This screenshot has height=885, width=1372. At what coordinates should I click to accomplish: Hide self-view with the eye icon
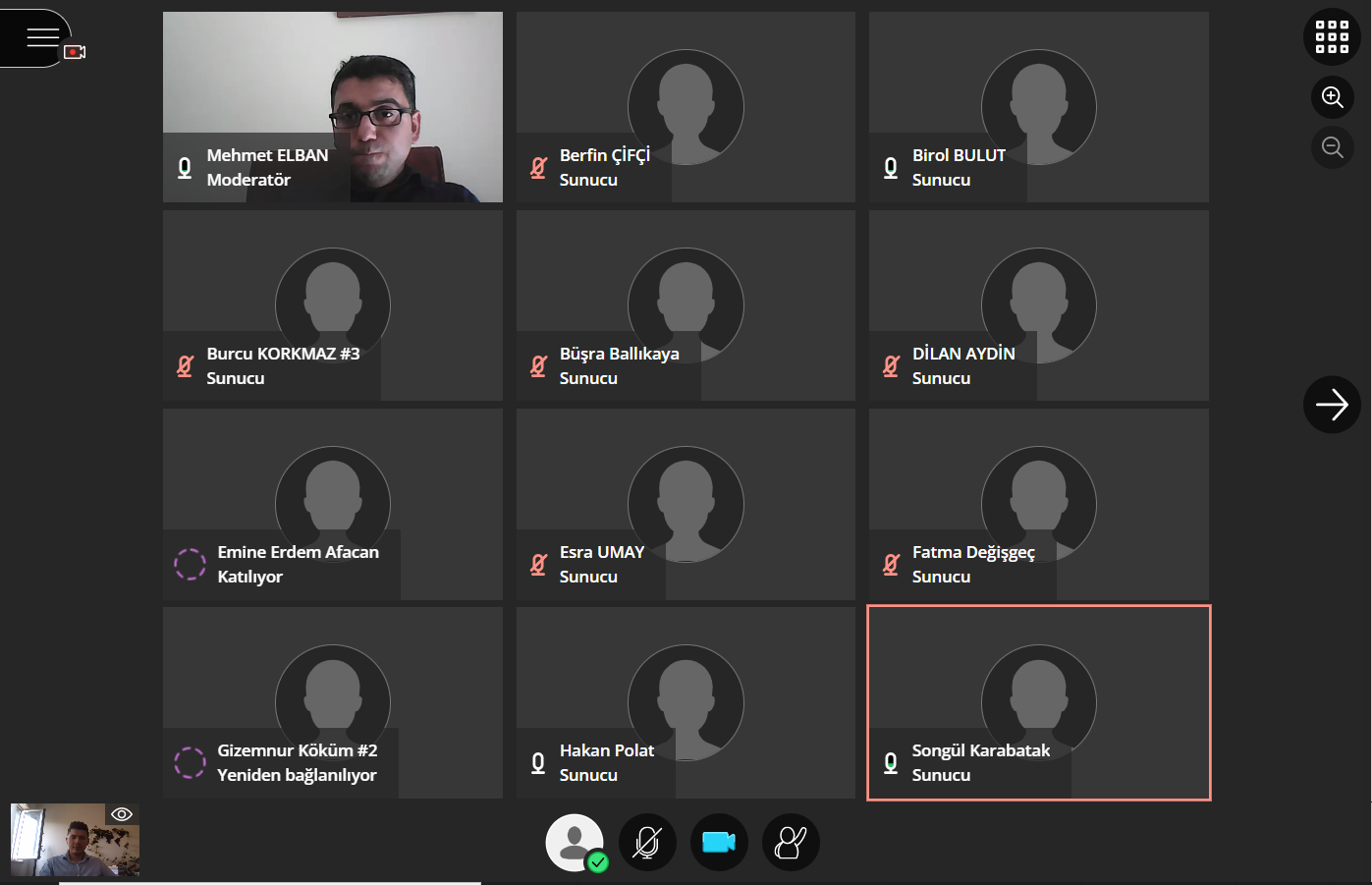tap(122, 814)
